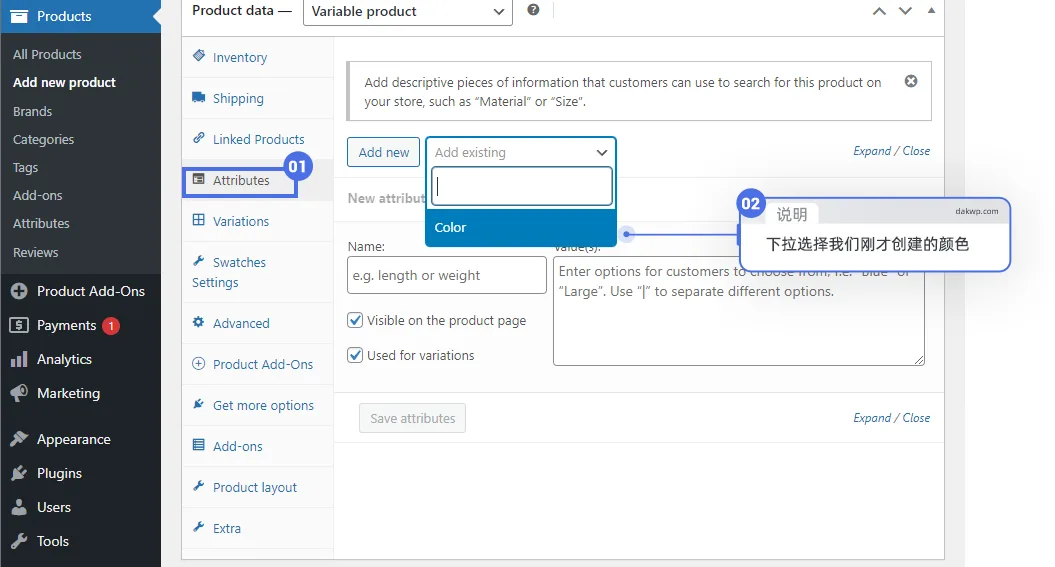Click the Payments notification badge
The width and height of the screenshot is (1055, 567).
(x=111, y=326)
